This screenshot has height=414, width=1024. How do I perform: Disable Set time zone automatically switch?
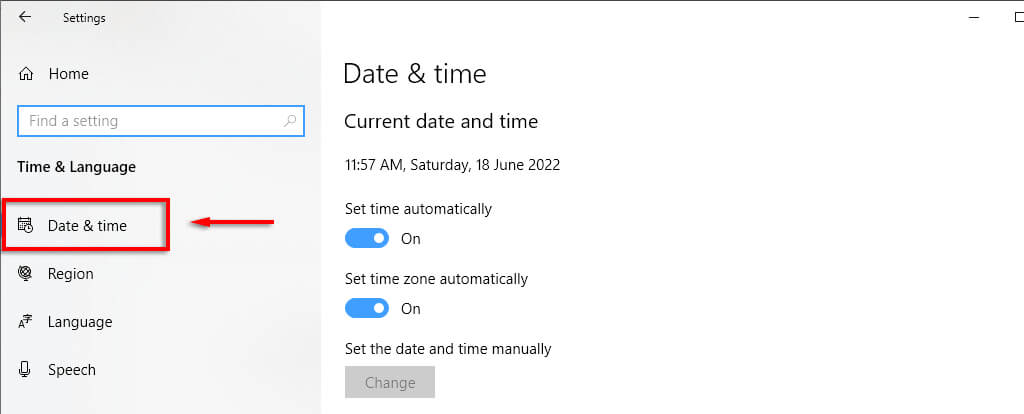click(366, 309)
